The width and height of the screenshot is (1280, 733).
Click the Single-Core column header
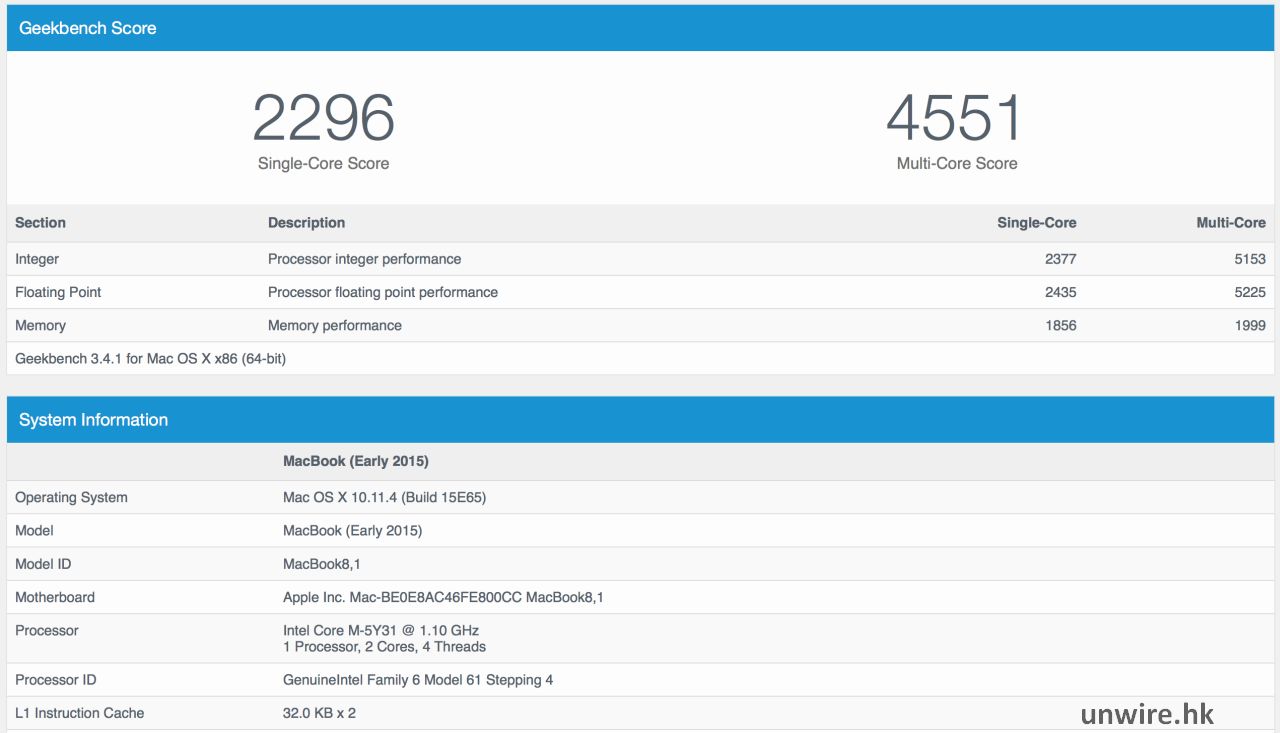(1036, 223)
